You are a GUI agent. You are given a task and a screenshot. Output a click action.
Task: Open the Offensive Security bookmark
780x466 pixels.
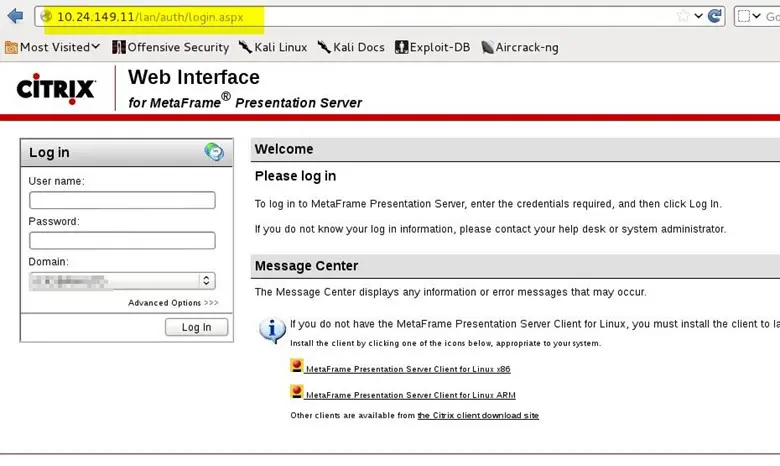(x=170, y=47)
